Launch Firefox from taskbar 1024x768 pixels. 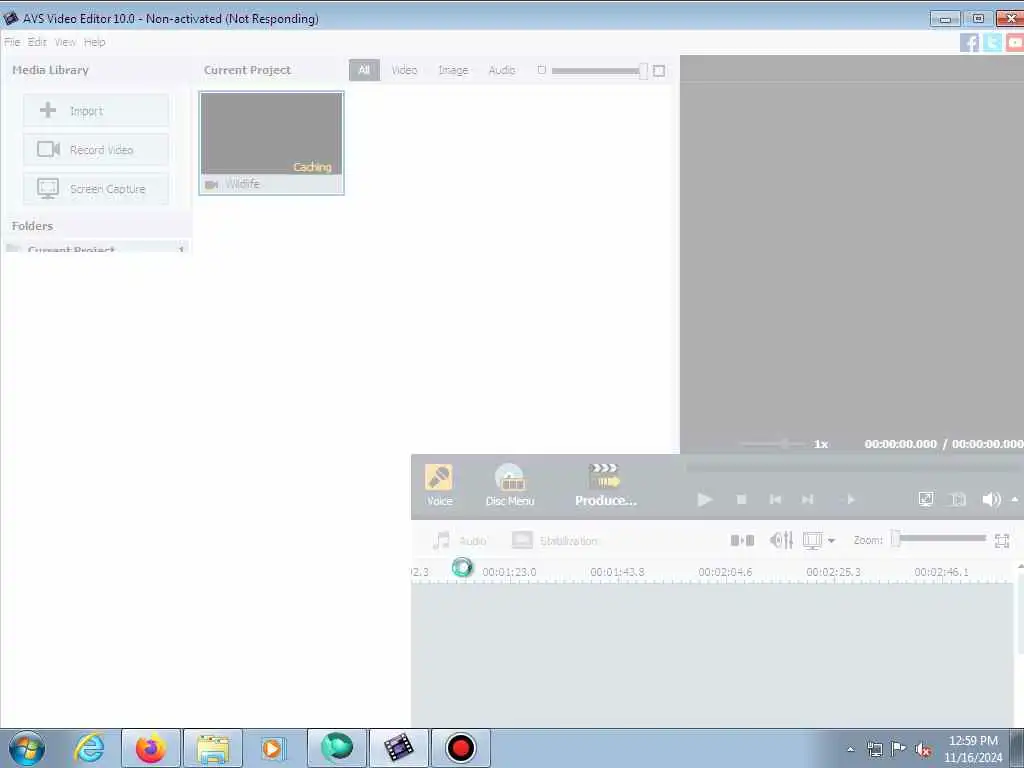click(151, 748)
